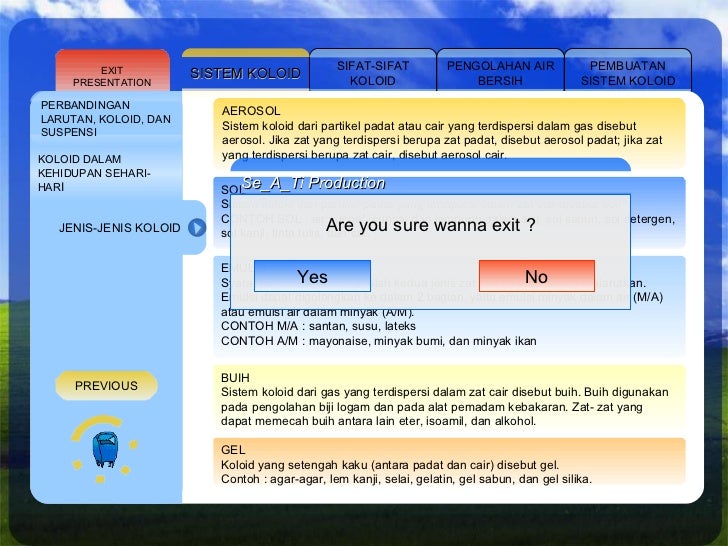
Task: Click the 'Contoh : agar-agar, lem kanji' line
Action: [406, 479]
